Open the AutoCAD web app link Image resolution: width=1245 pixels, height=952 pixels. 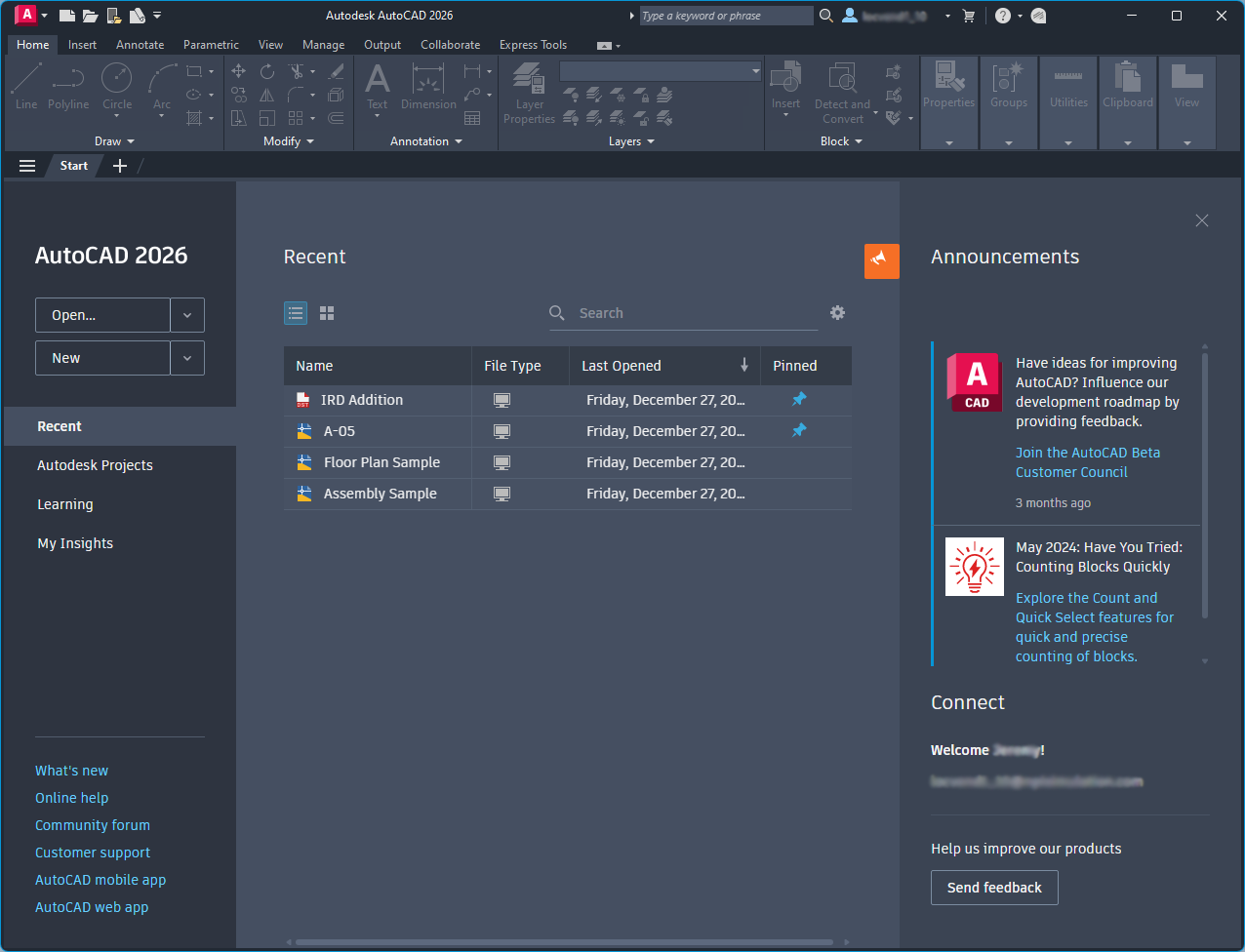92,907
